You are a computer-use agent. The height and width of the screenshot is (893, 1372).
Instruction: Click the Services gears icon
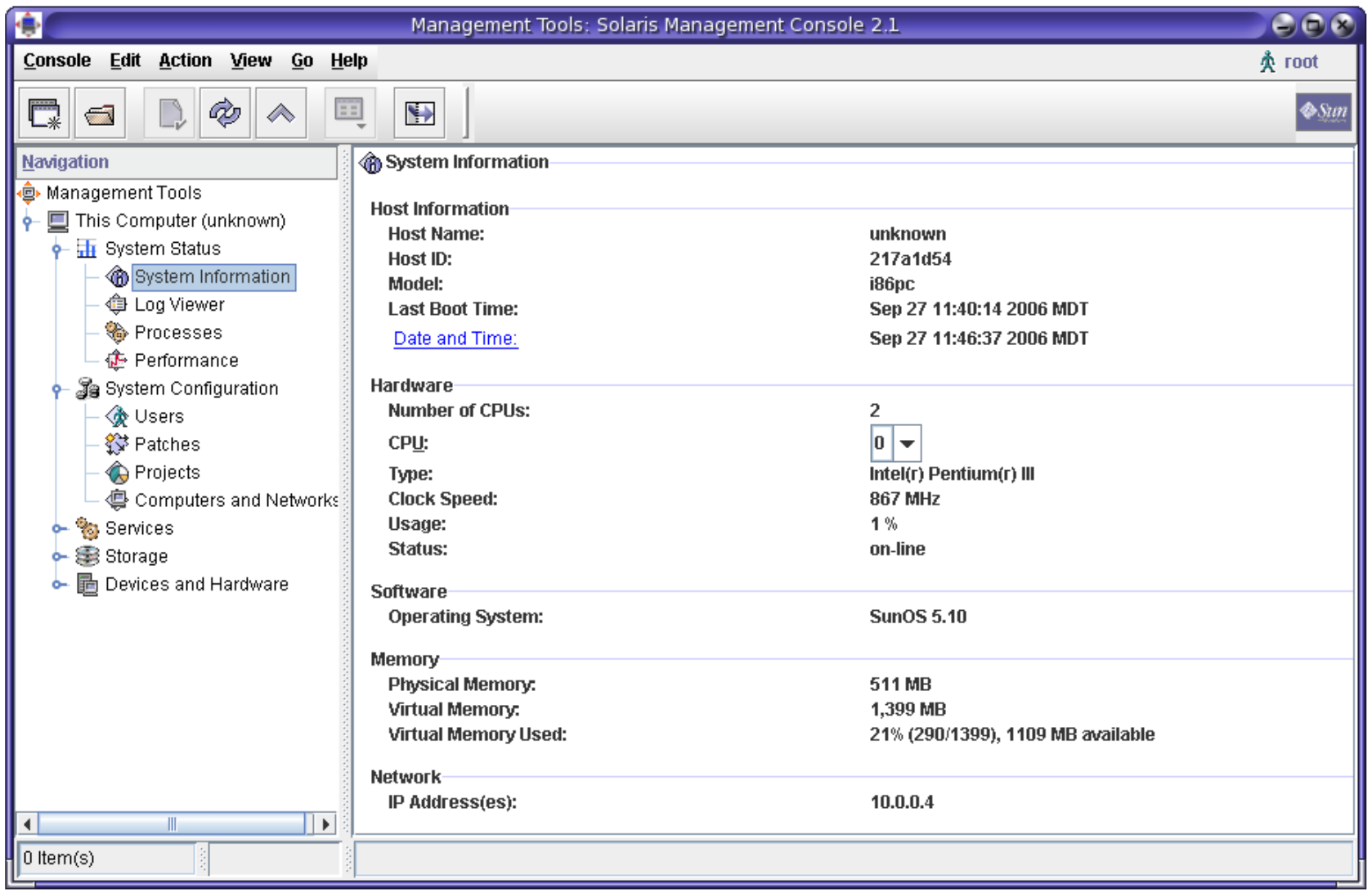coord(87,528)
